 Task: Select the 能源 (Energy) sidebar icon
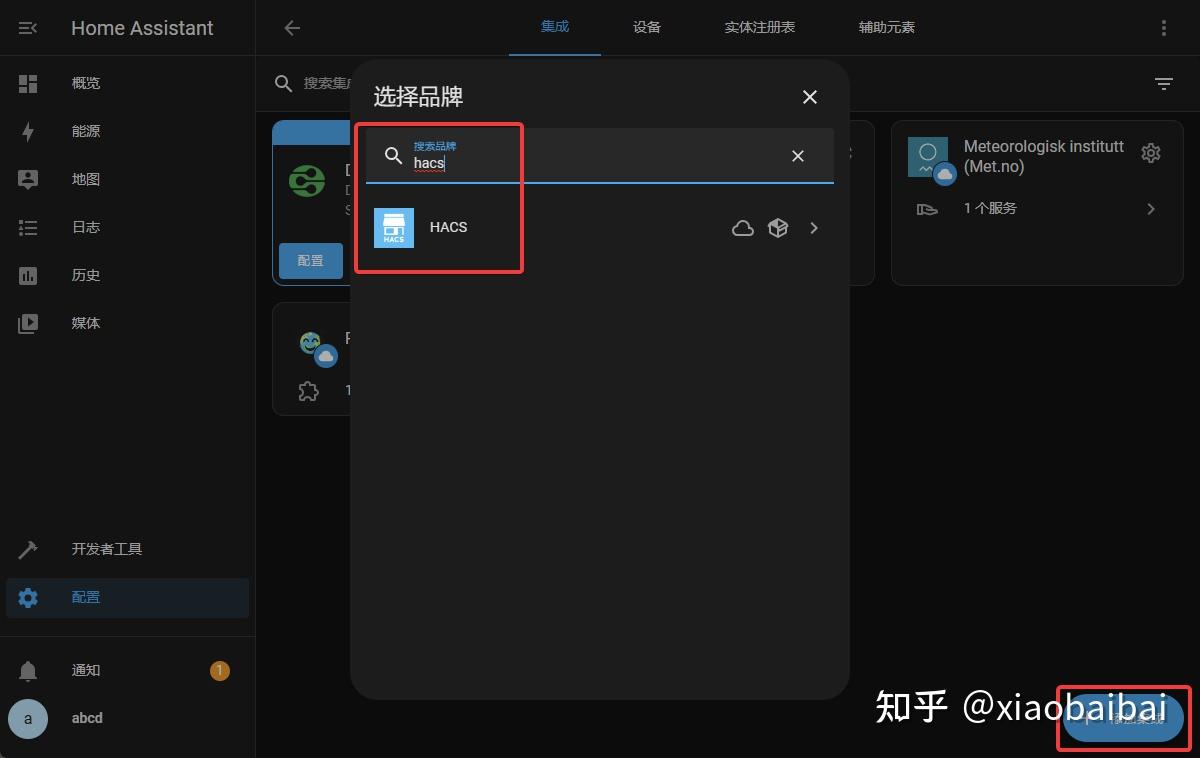click(x=29, y=131)
